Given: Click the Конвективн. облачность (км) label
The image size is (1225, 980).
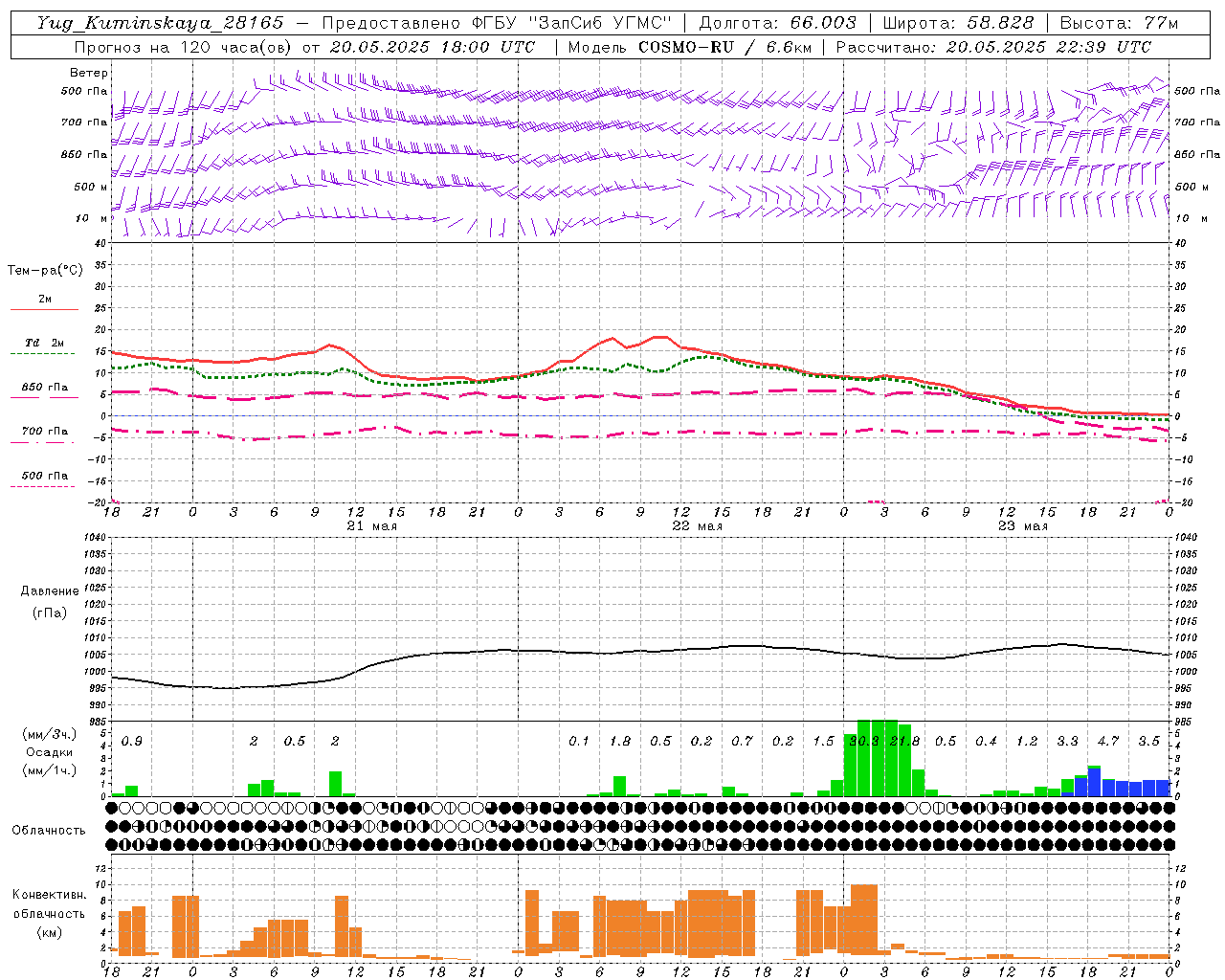Looking at the screenshot, I should tap(49, 913).
